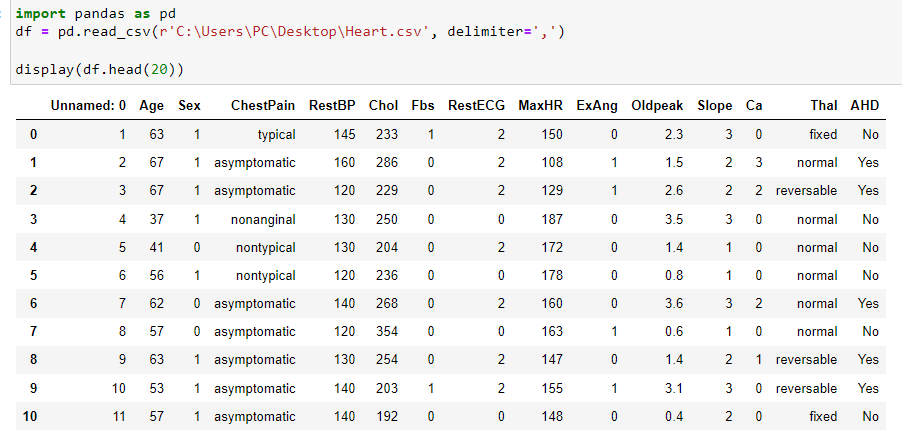Viewport: 902px width, 434px height.
Task: Click Oldpeak value 0.8
Action: coord(674,276)
